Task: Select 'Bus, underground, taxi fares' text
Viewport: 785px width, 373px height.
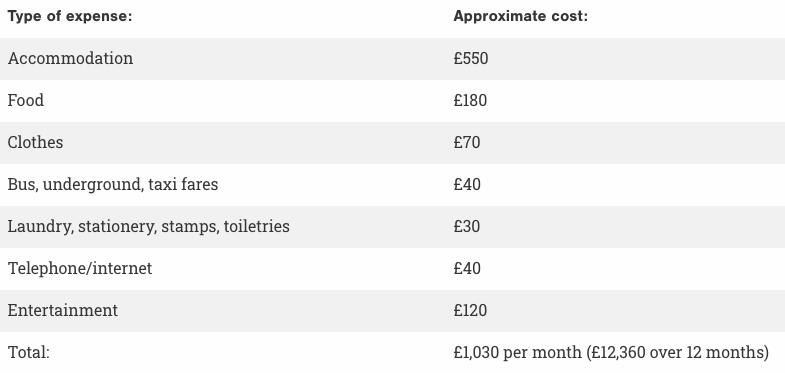Action: pos(113,184)
